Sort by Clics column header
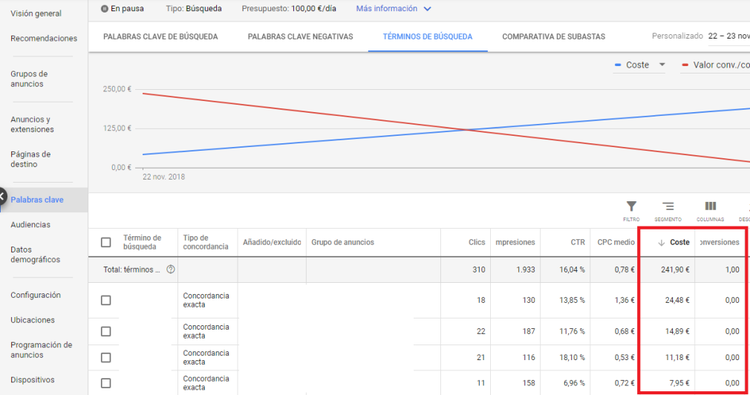Viewport: 750px width, 395px height. pos(477,242)
